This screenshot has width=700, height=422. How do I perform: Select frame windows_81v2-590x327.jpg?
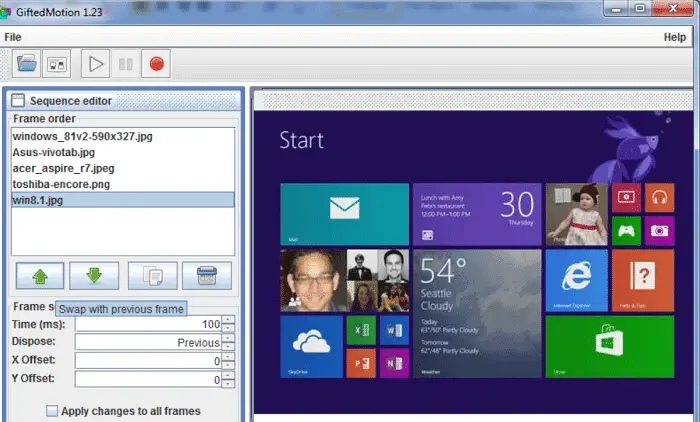tap(123, 136)
